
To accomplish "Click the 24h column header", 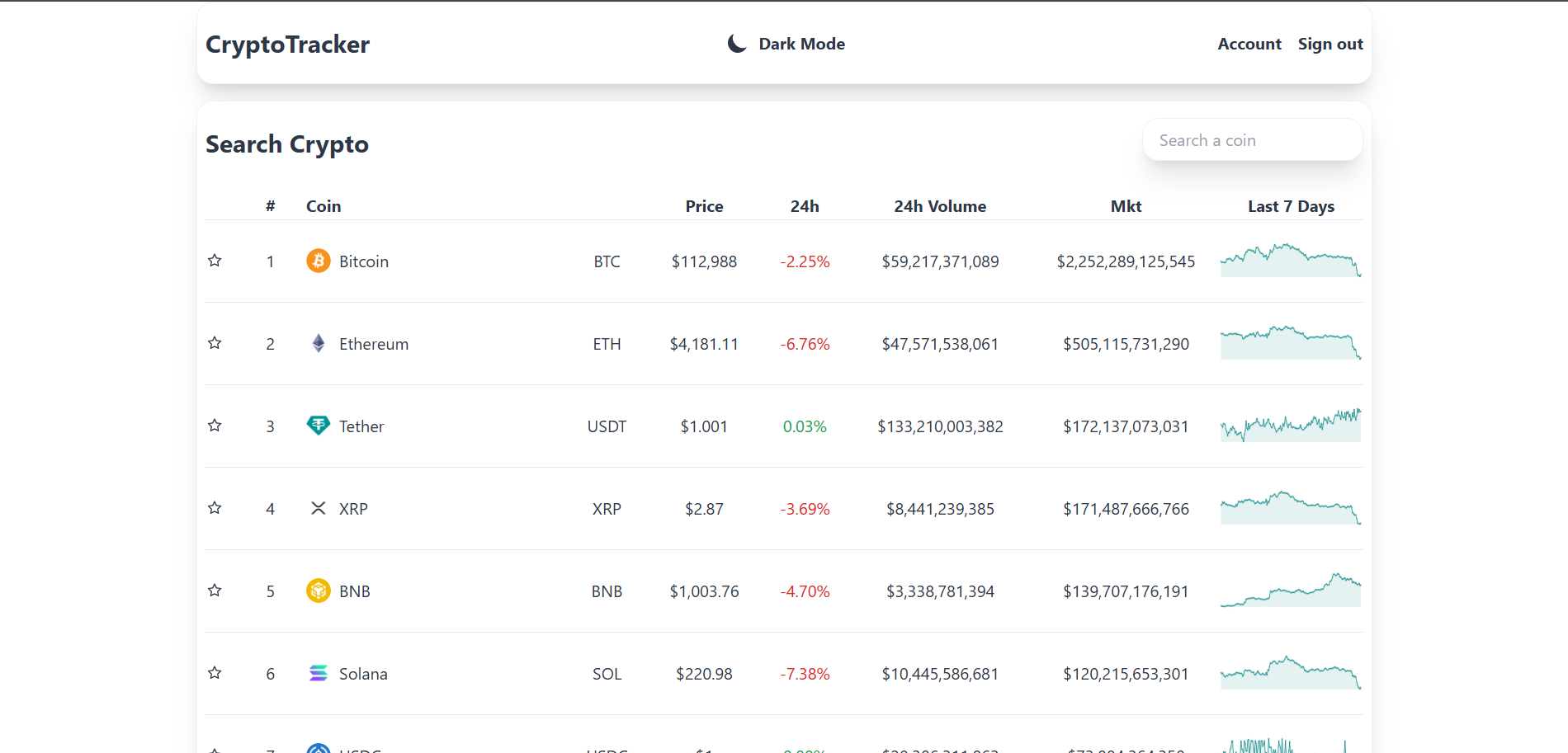I will [x=804, y=206].
